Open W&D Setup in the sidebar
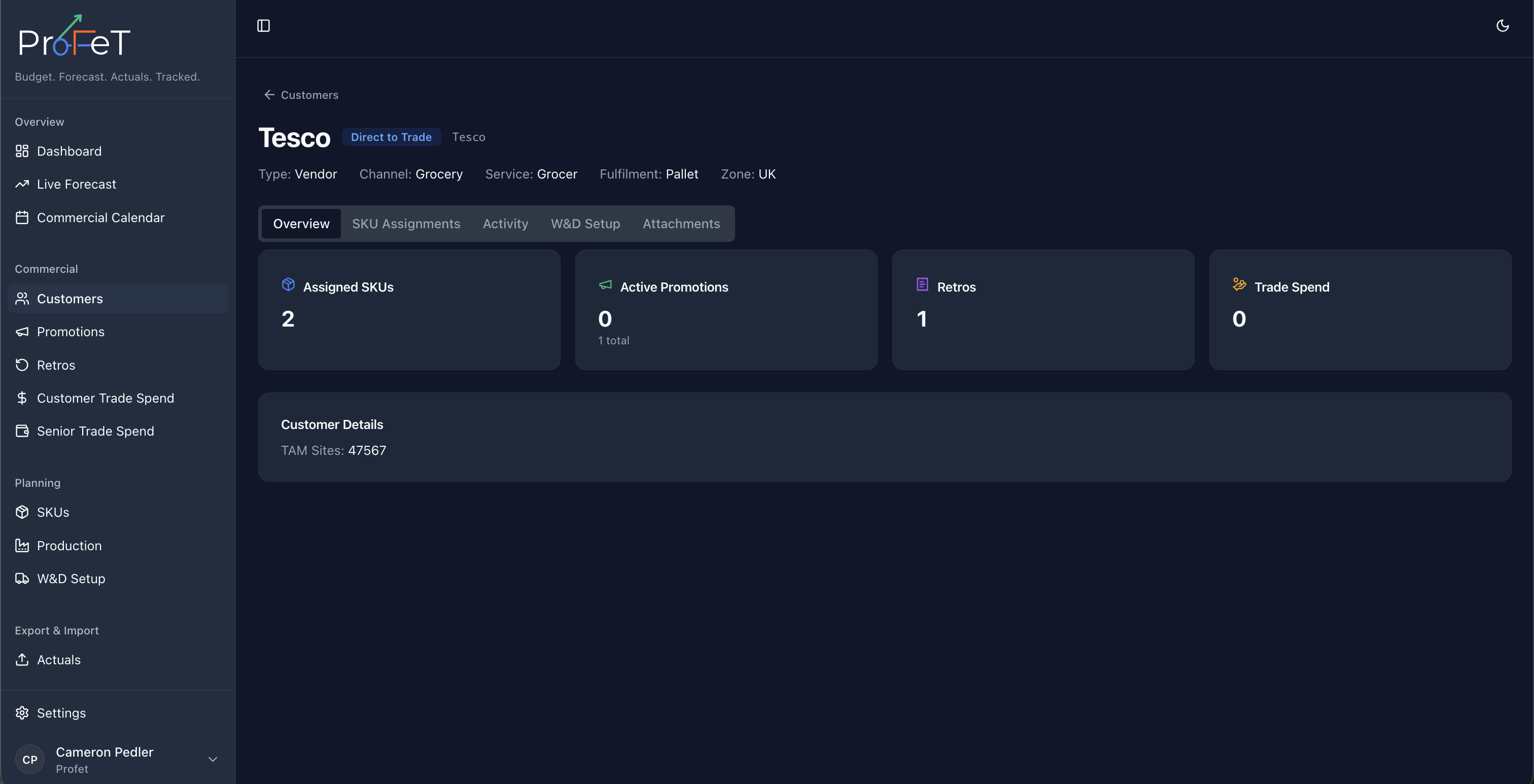Image resolution: width=1534 pixels, height=784 pixels. pyautogui.click(x=118, y=579)
